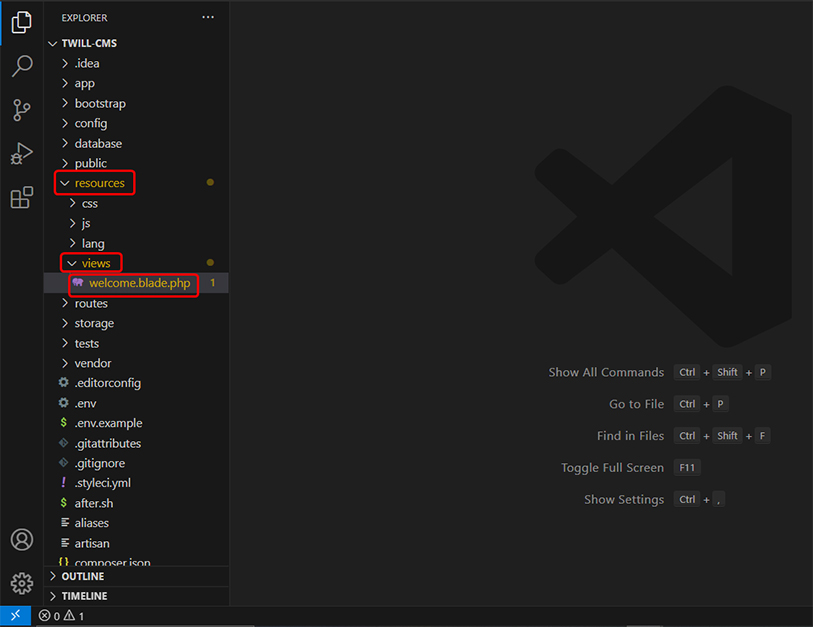Open the .env file

[x=85, y=403]
